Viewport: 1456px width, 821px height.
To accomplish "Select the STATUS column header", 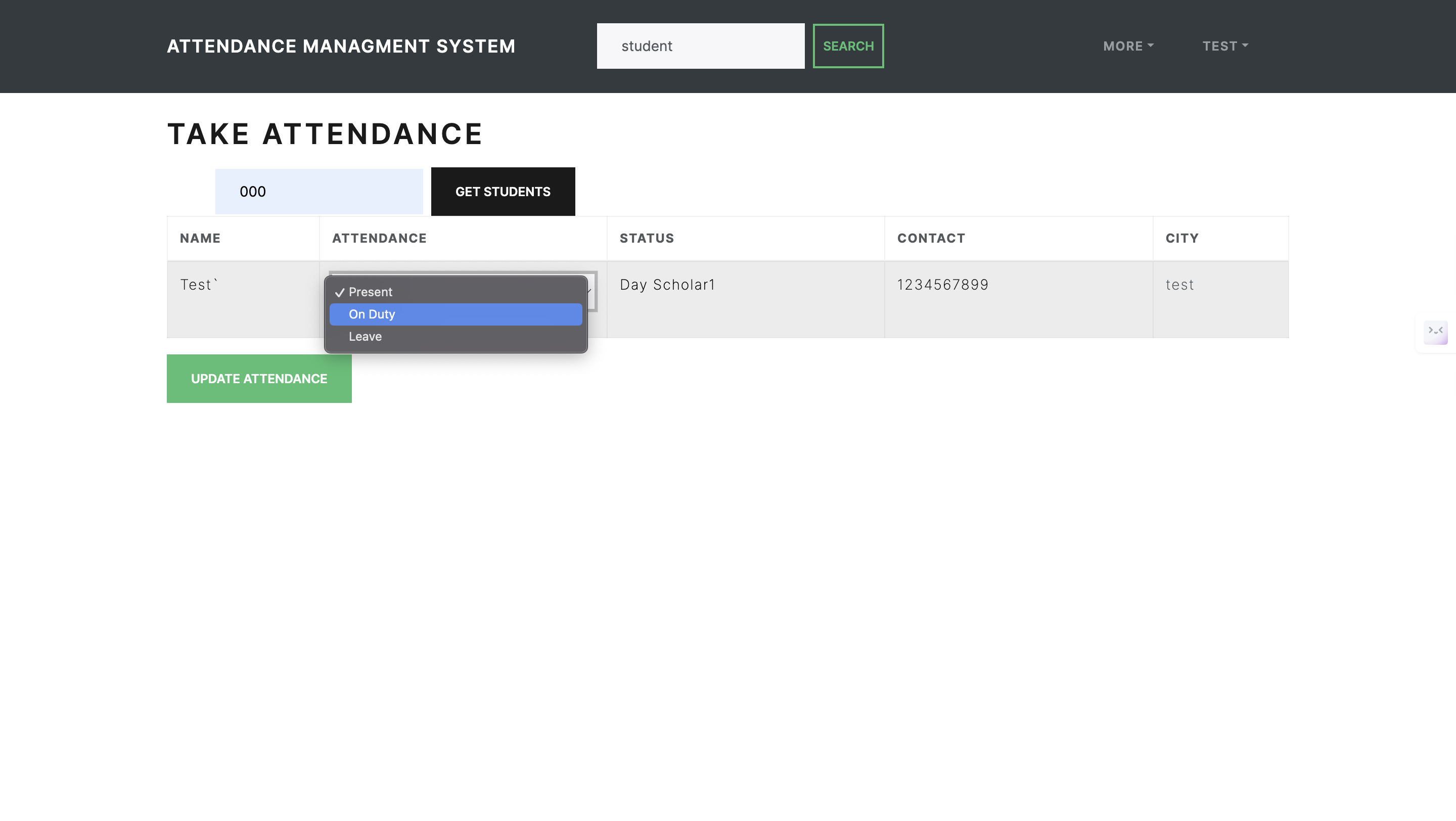I will pos(647,238).
